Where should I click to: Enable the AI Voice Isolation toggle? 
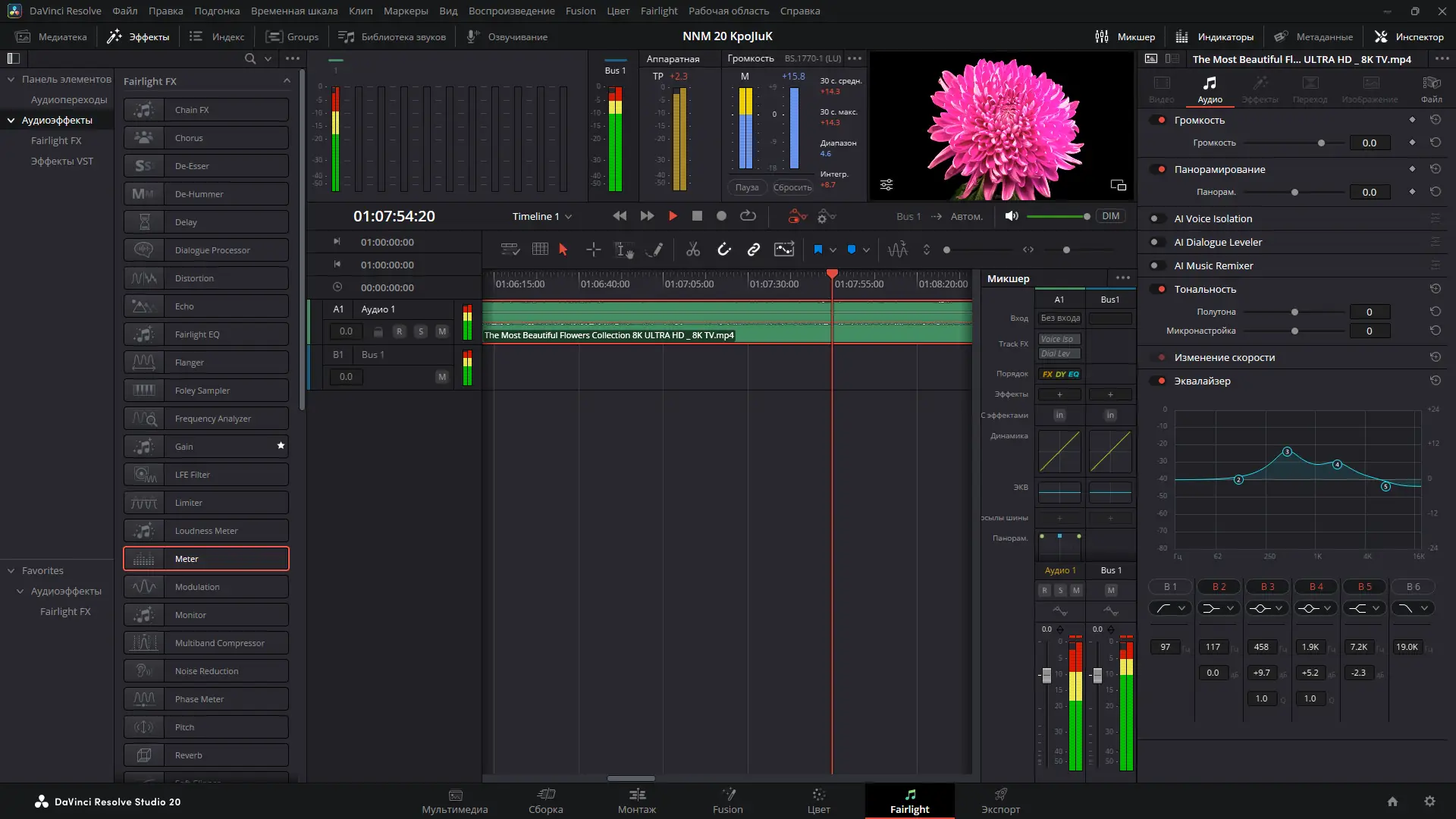coord(1157,218)
